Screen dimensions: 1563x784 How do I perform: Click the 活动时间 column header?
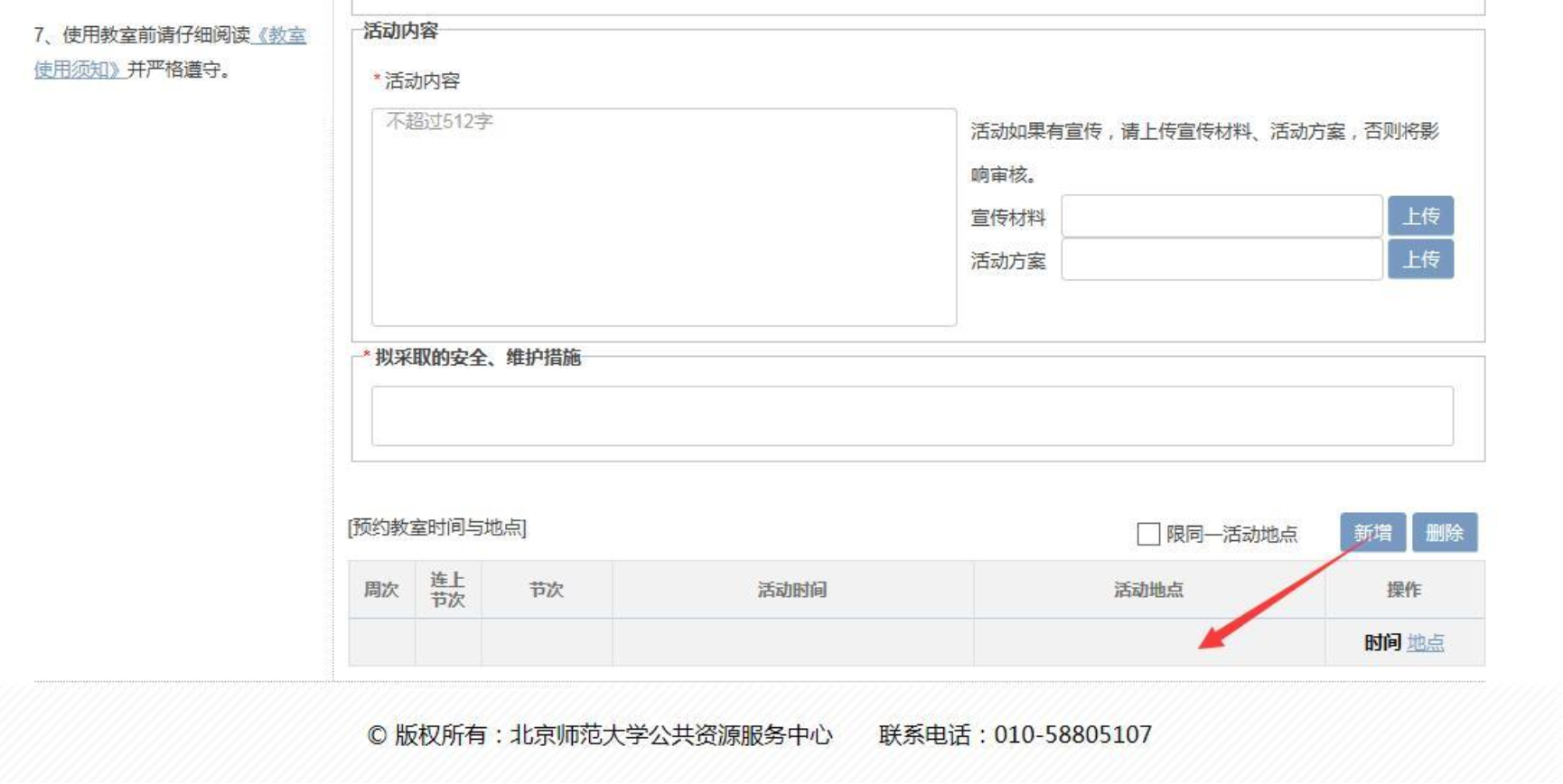[792, 590]
